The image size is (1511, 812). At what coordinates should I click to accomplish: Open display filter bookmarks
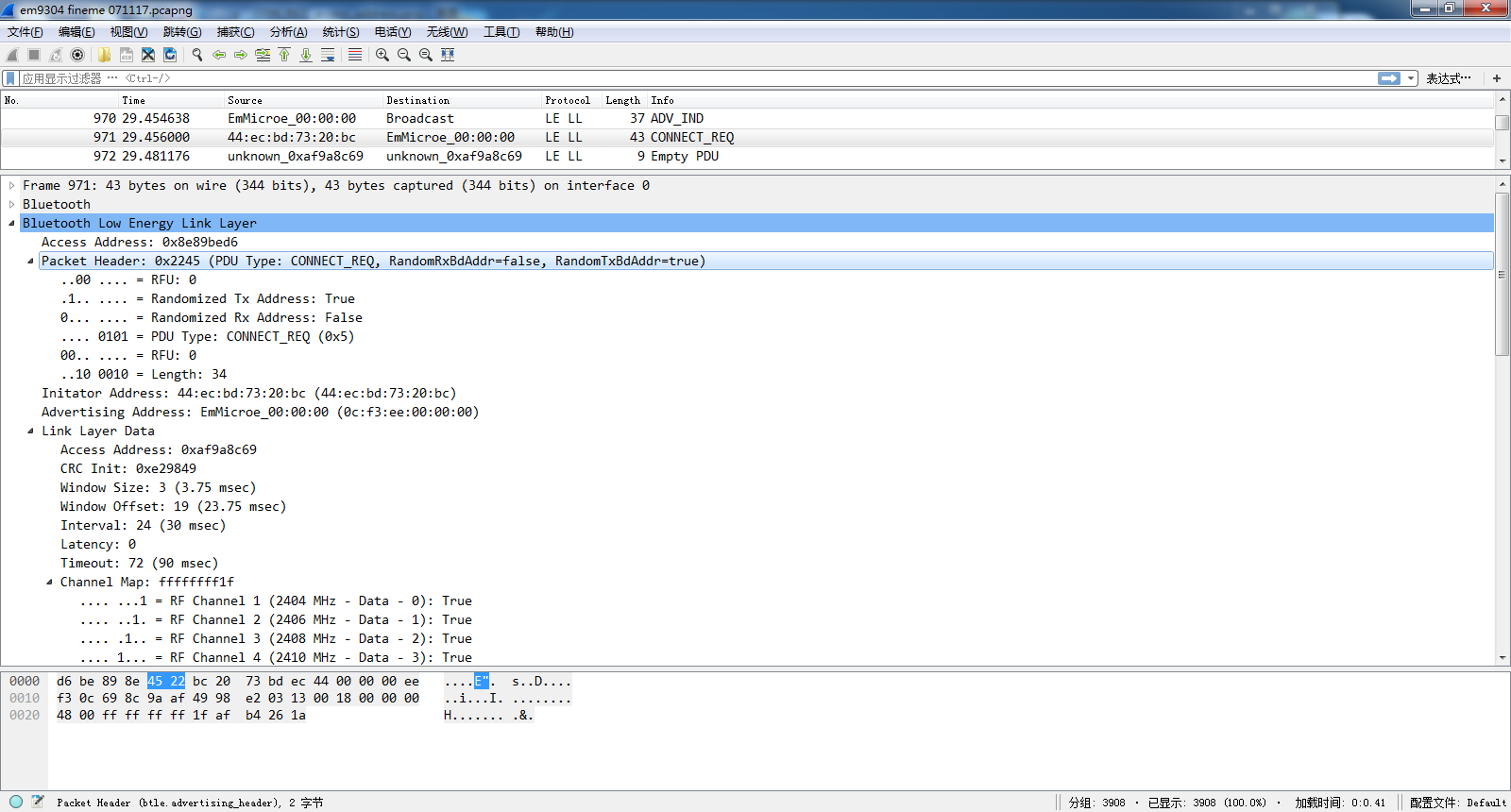(x=10, y=78)
